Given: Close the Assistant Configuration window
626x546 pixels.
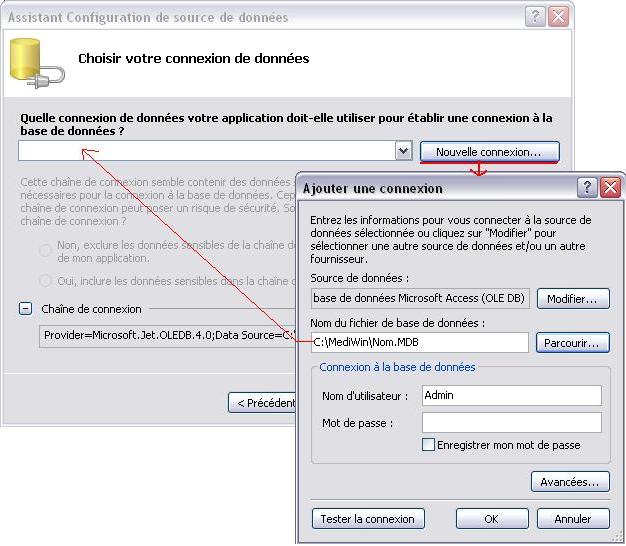Looking at the screenshot, I should tap(559, 17).
